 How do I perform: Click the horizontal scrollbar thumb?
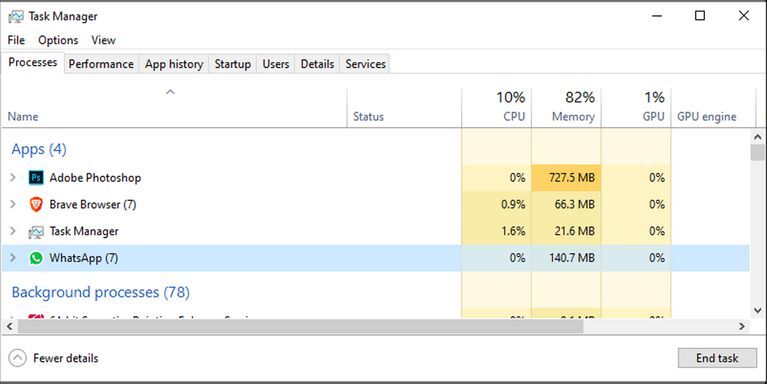tap(301, 326)
